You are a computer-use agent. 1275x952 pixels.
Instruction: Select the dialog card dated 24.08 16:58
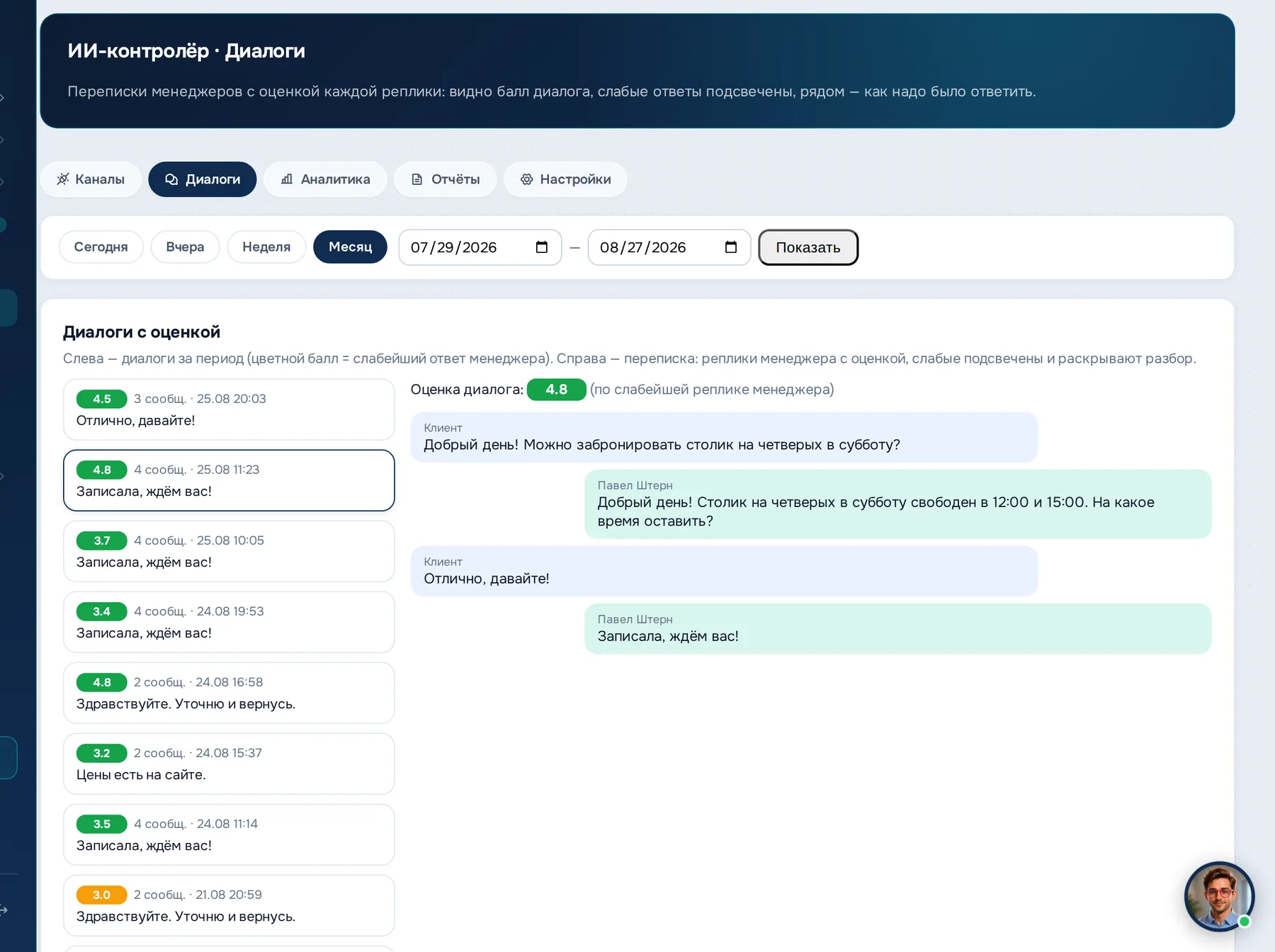click(229, 693)
